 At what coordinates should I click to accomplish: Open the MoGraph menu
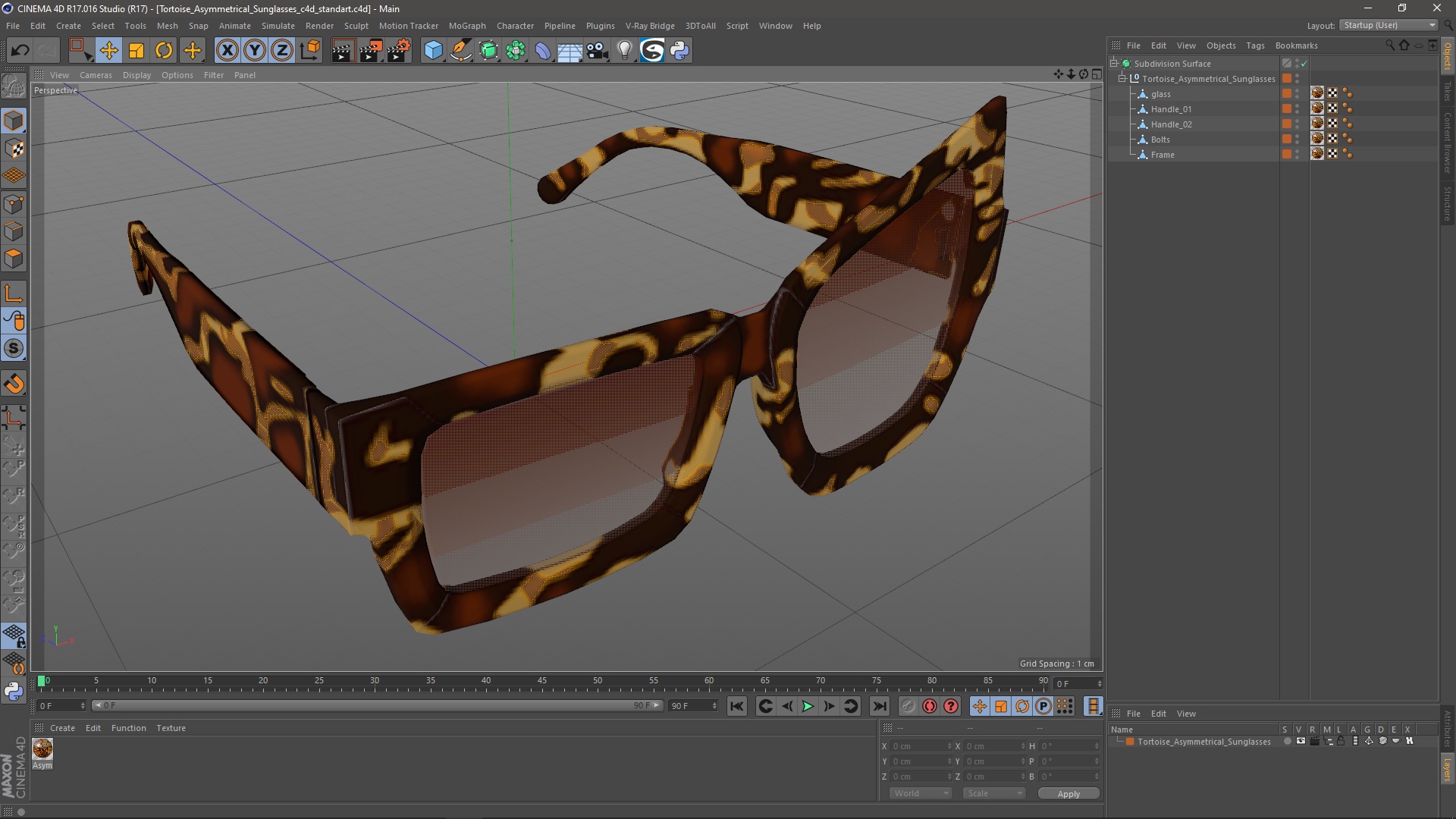click(466, 25)
